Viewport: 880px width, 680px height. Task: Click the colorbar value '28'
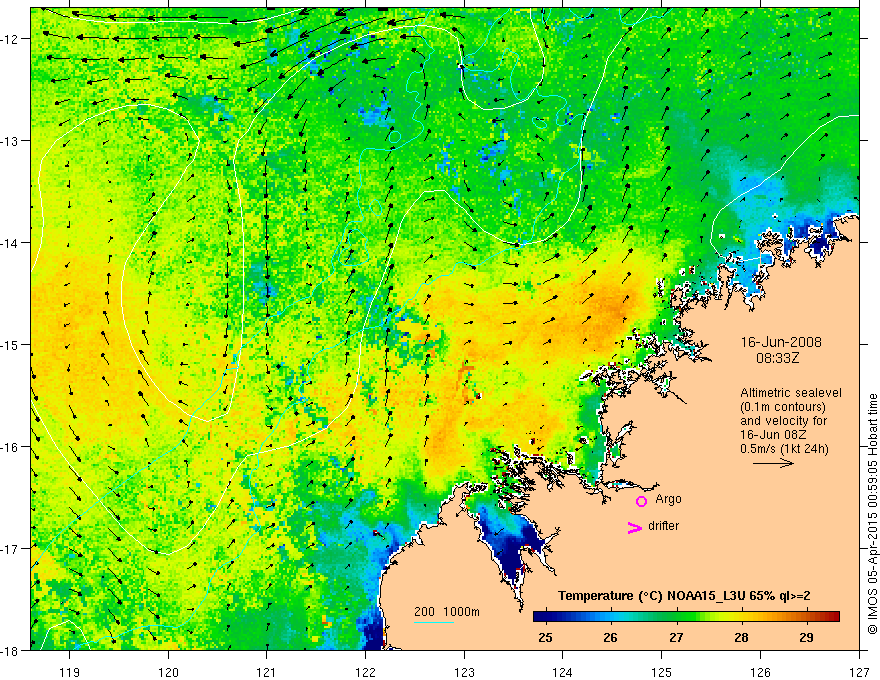[x=741, y=637]
